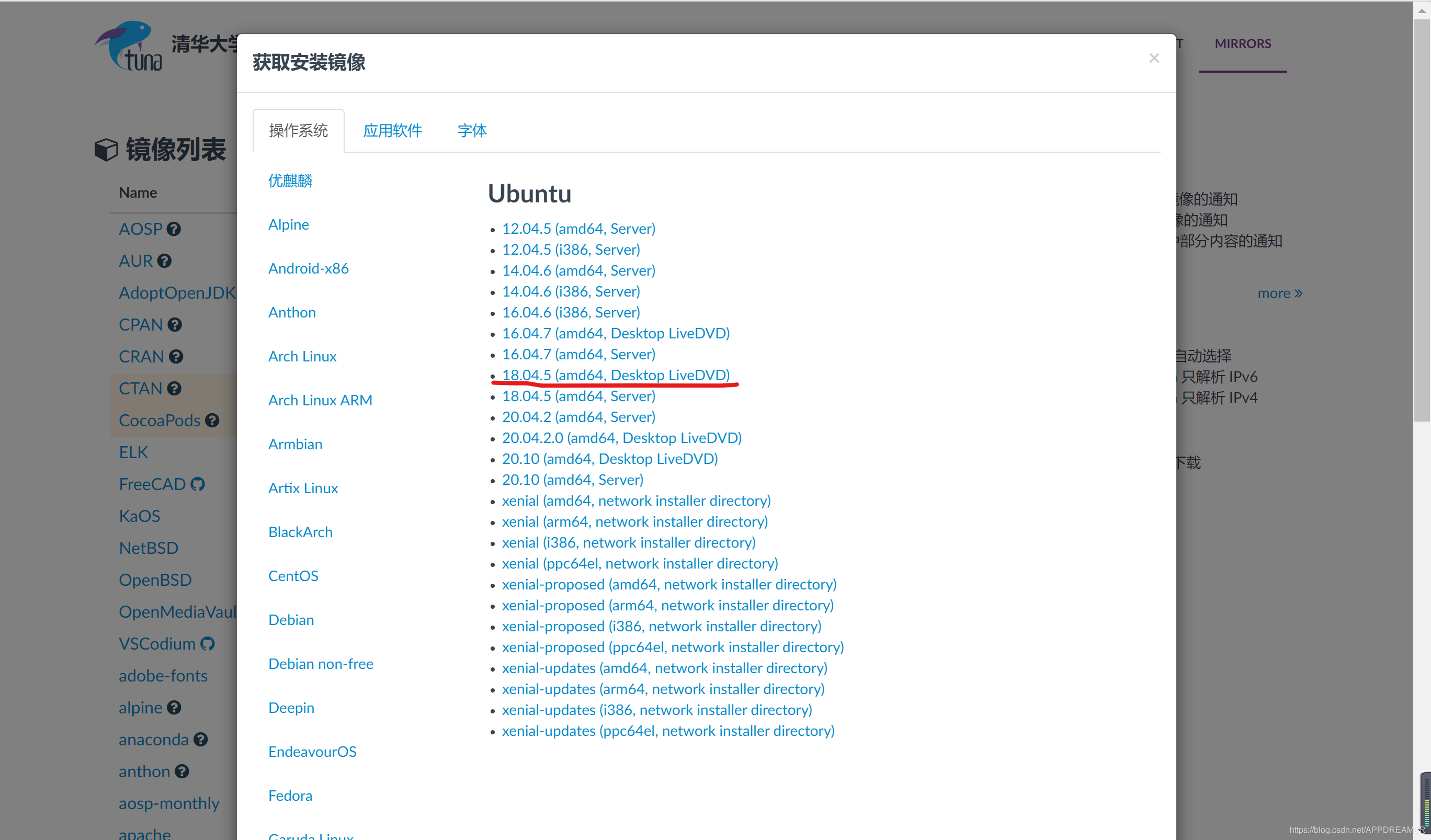Click the AUR help question-mark icon
The image size is (1431, 840).
coord(165,260)
